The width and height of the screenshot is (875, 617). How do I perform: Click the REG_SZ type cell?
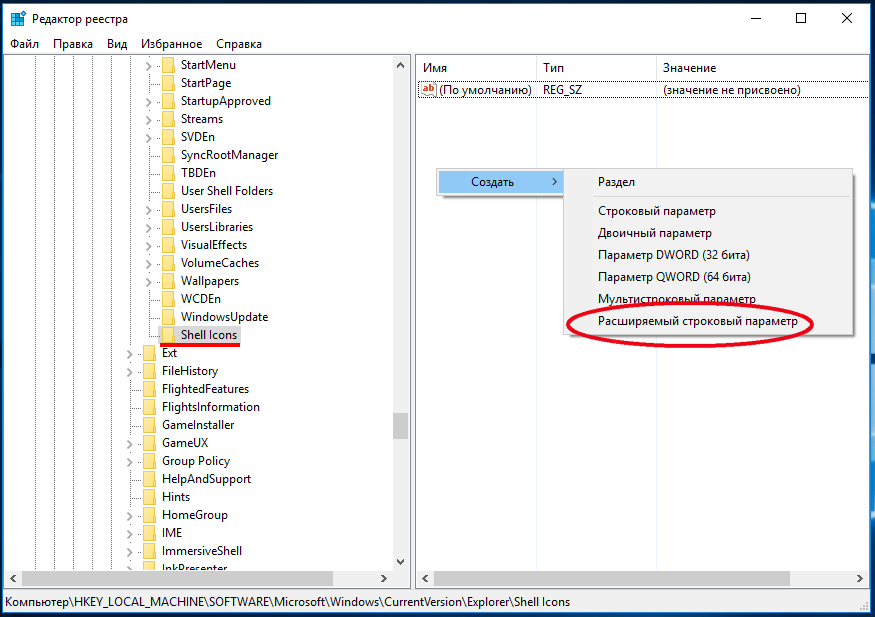tap(562, 90)
